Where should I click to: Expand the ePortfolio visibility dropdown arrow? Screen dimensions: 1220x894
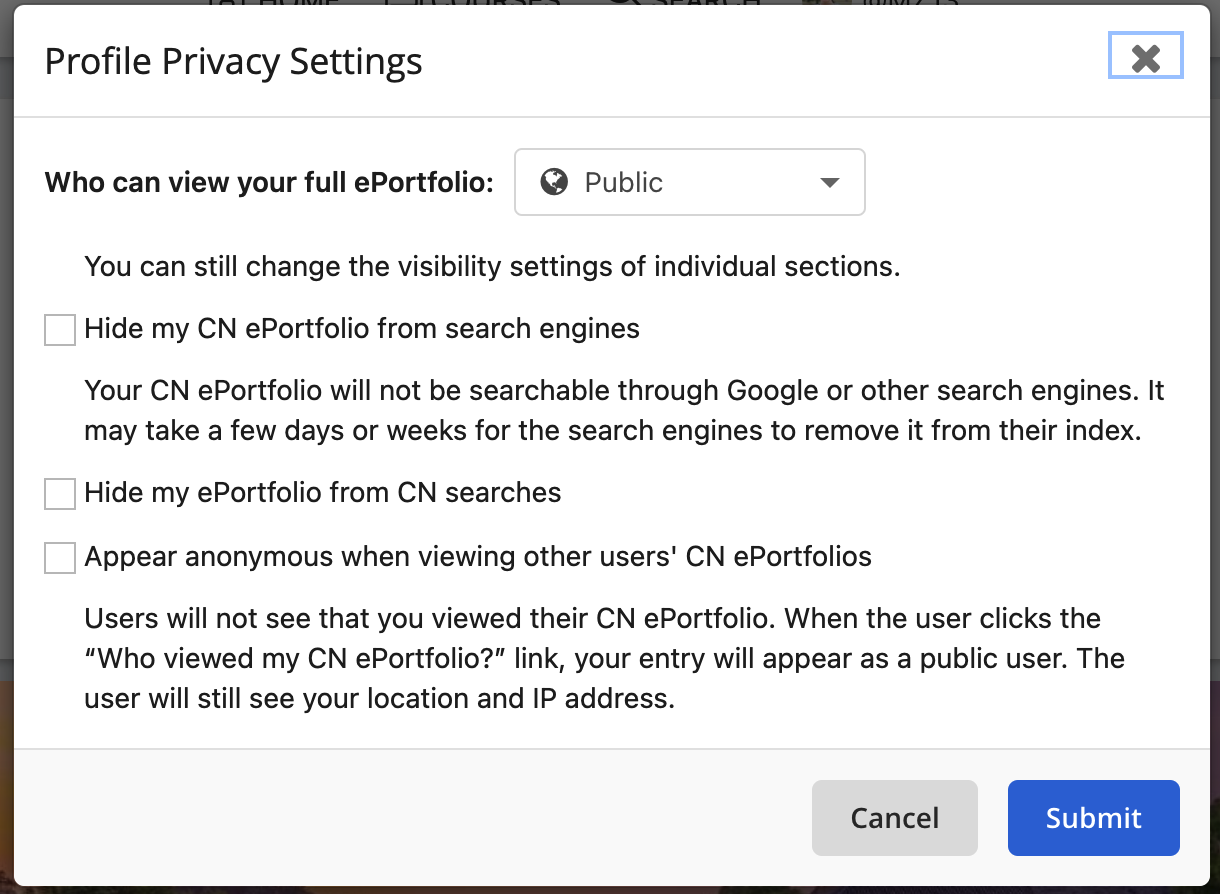click(828, 183)
